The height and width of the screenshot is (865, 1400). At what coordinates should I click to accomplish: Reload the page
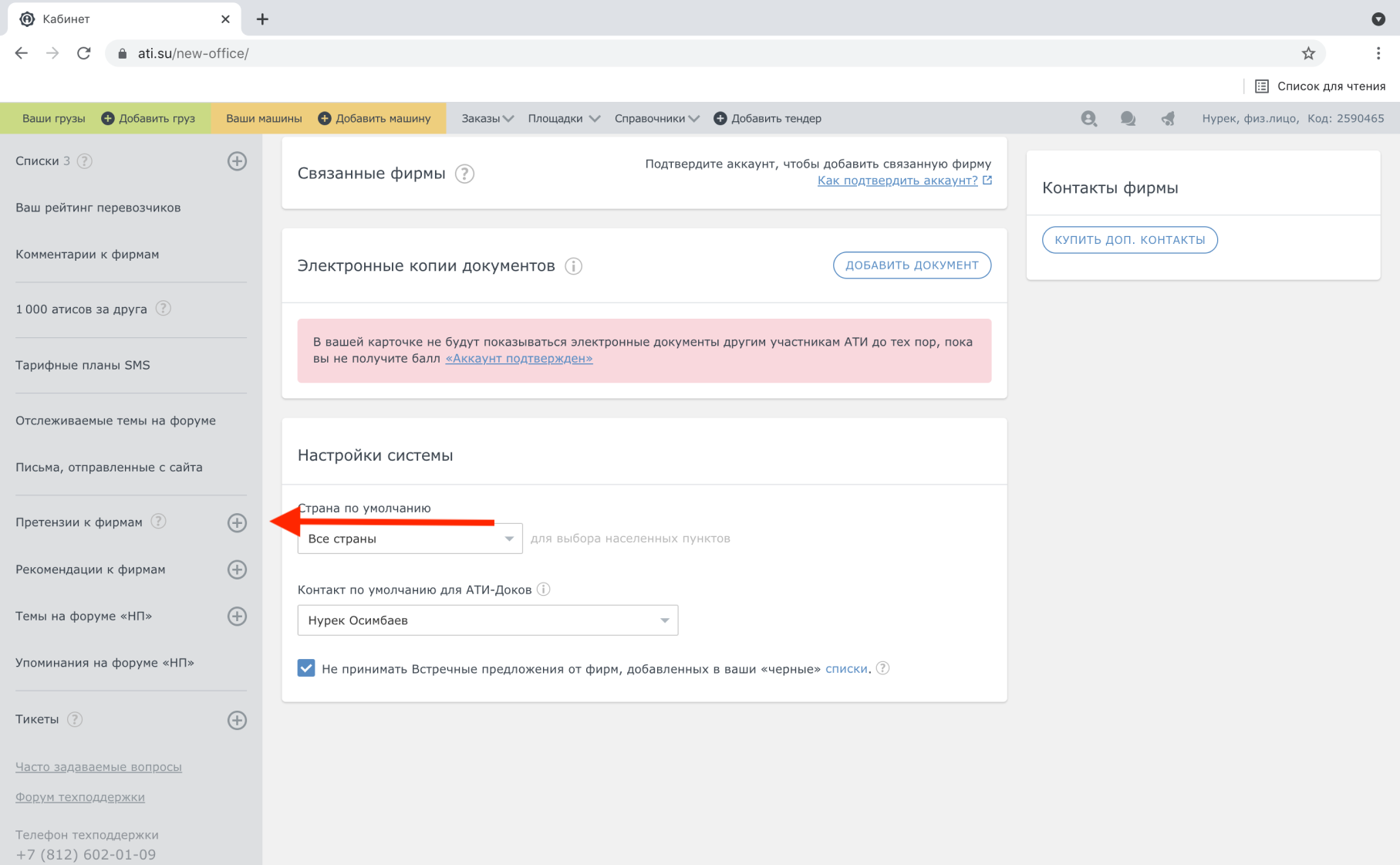(84, 53)
